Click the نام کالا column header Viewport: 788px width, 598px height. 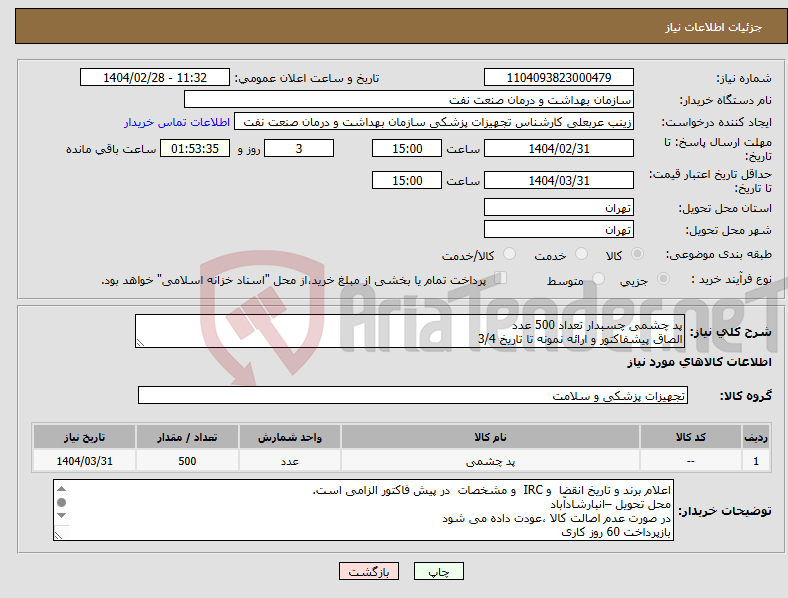point(490,437)
